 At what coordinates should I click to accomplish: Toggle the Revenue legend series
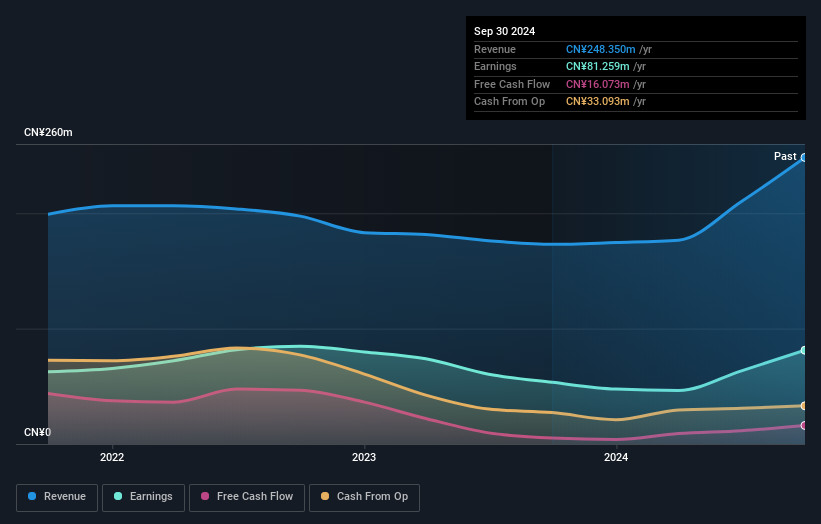coord(57,497)
